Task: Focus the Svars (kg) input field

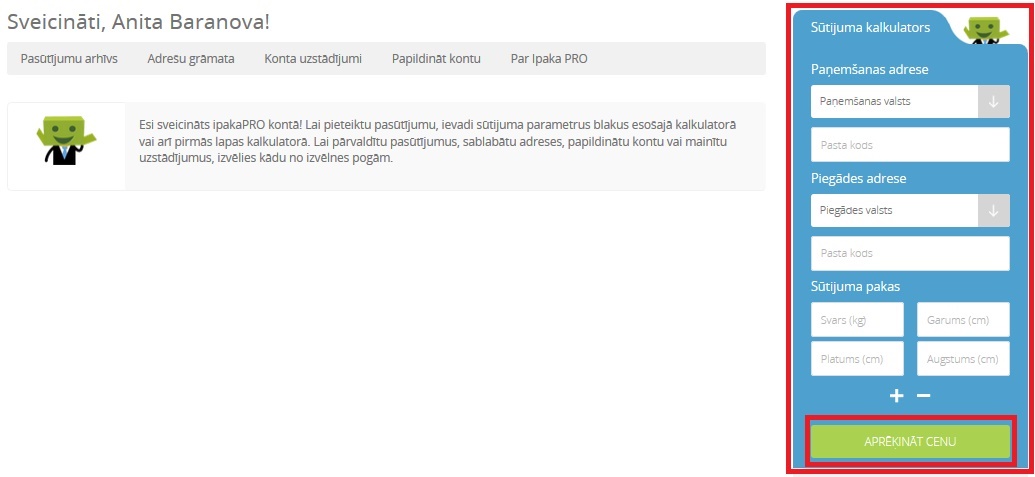Action: coord(857,320)
